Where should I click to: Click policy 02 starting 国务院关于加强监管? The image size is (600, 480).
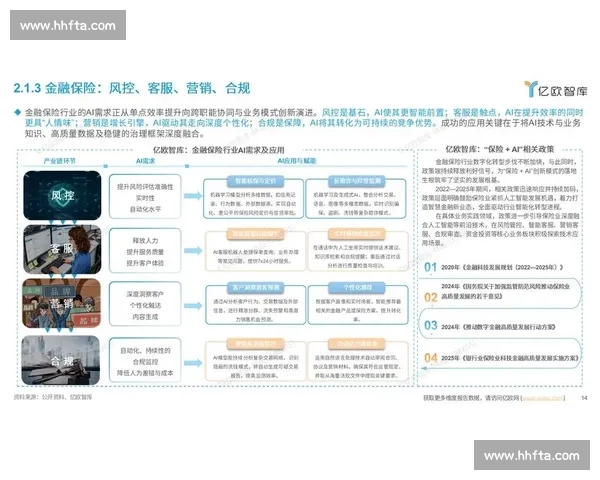[505, 291]
